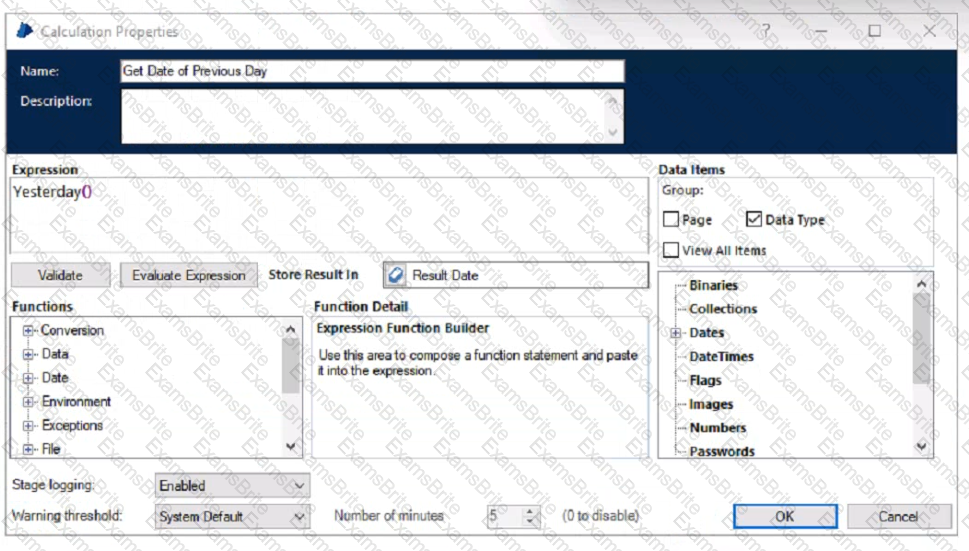Click the help question mark icon
The width and height of the screenshot is (969, 551).
[767, 31]
